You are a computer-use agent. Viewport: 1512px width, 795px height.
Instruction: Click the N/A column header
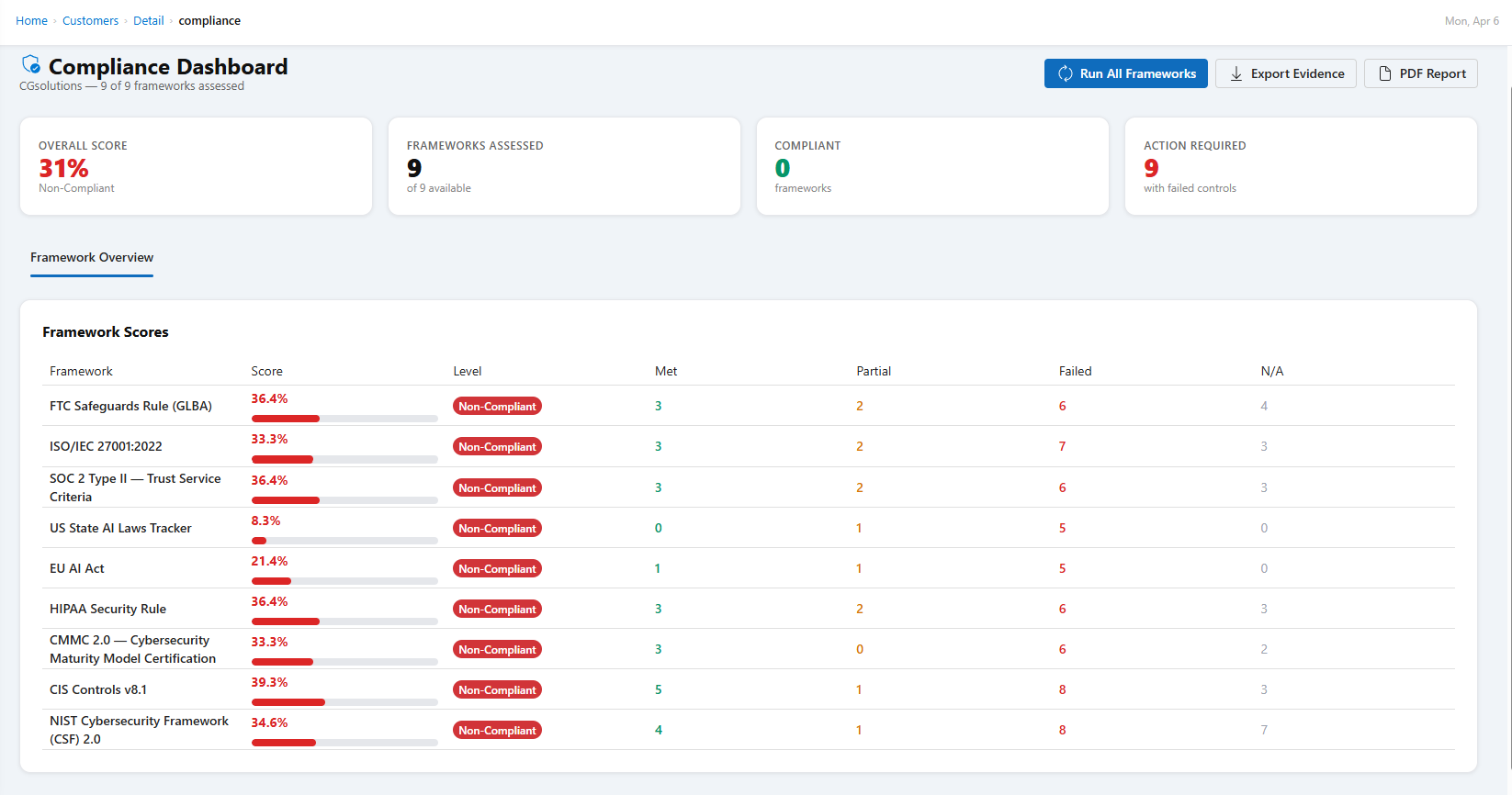coord(1272,371)
